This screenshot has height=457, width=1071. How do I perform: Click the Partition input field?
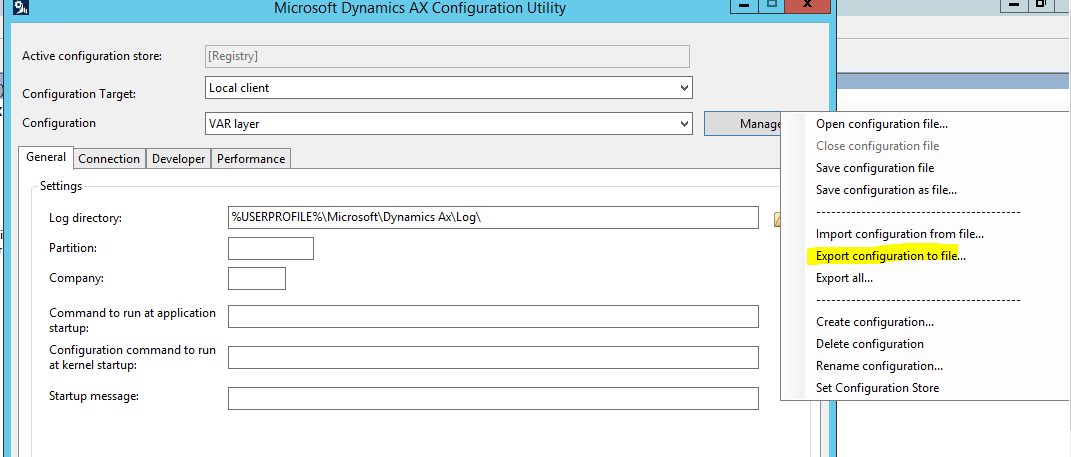[x=270, y=248]
